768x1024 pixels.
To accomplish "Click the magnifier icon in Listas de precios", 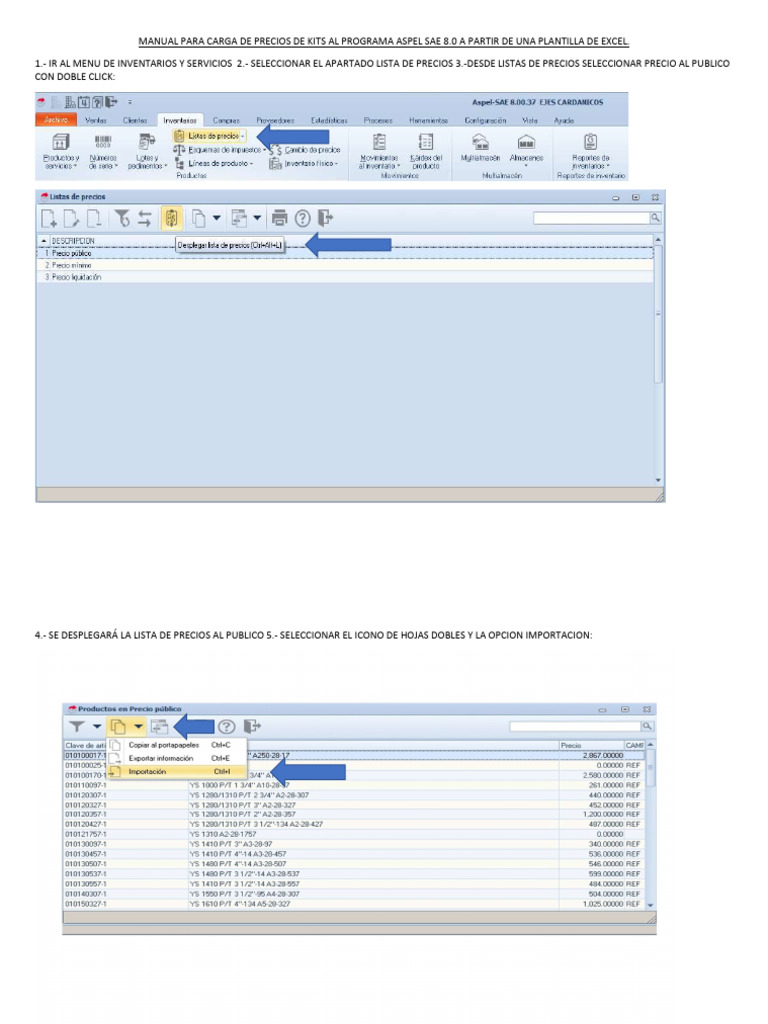I will point(655,218).
